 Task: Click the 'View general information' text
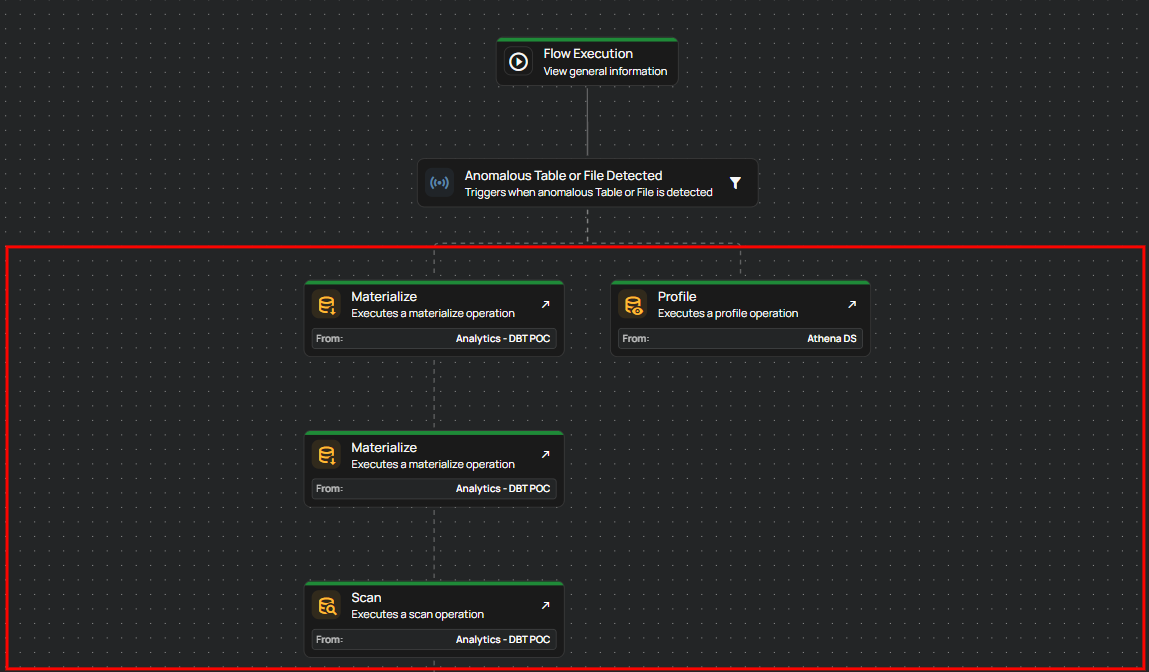tap(605, 71)
